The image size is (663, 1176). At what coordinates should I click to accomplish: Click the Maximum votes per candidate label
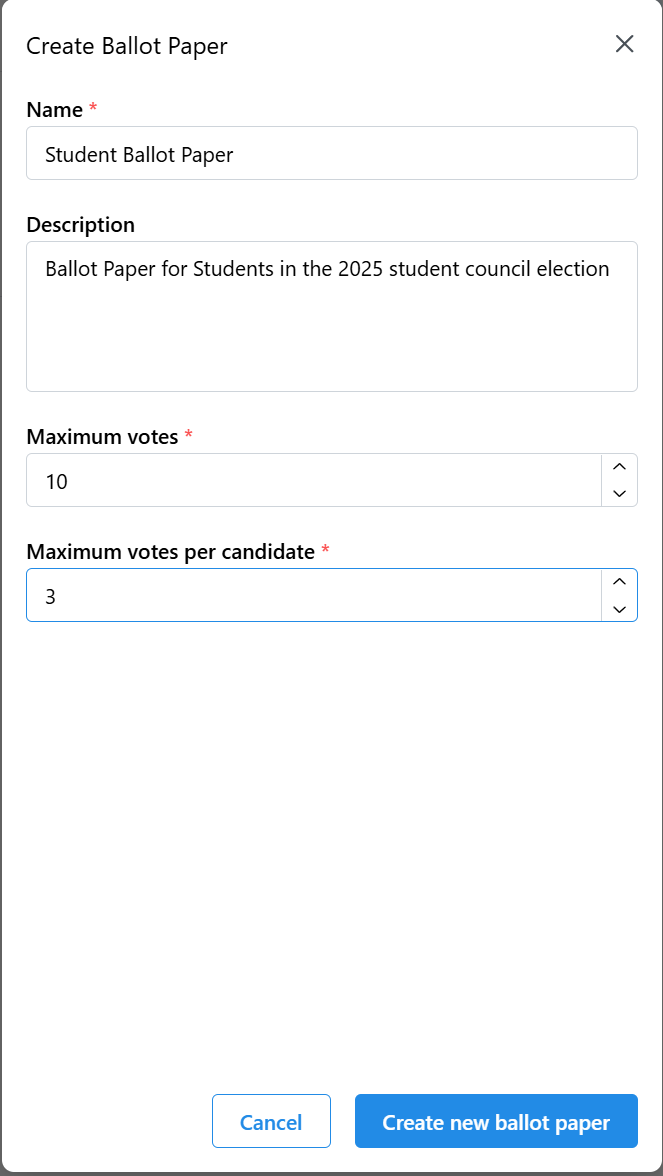coord(170,552)
